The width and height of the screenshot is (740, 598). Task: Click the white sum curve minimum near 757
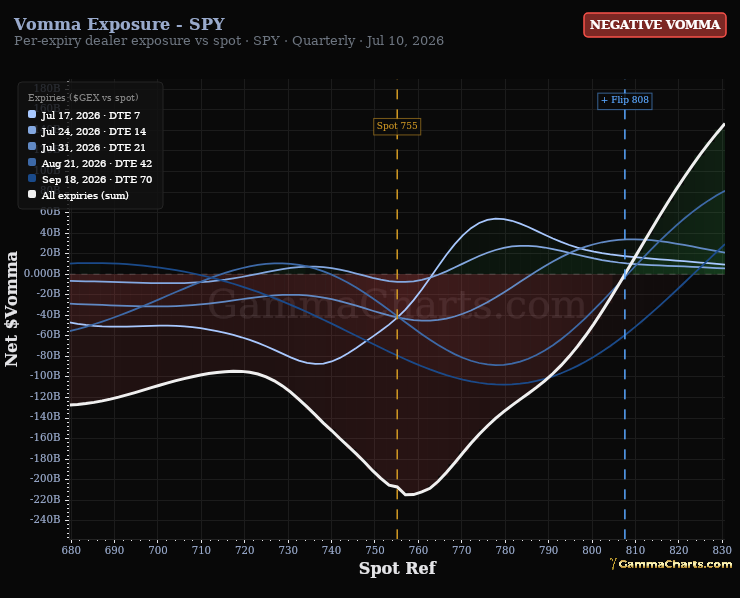click(x=406, y=495)
